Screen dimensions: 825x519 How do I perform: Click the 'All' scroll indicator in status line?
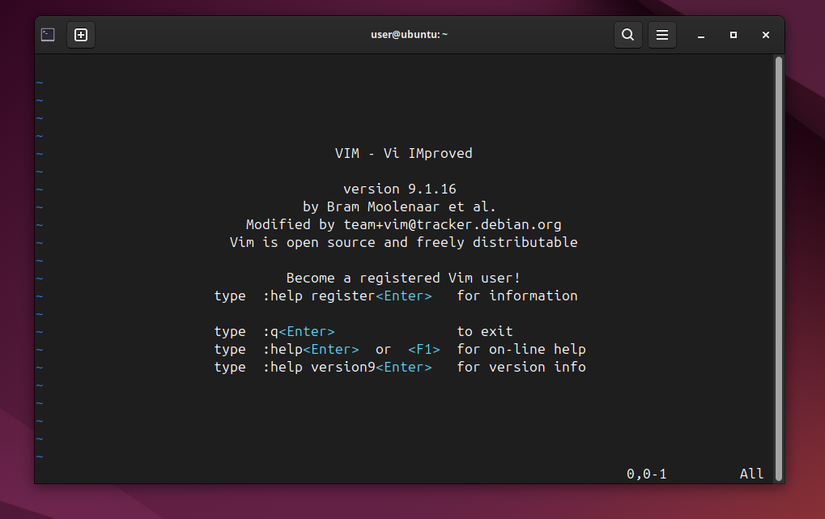[x=751, y=474]
